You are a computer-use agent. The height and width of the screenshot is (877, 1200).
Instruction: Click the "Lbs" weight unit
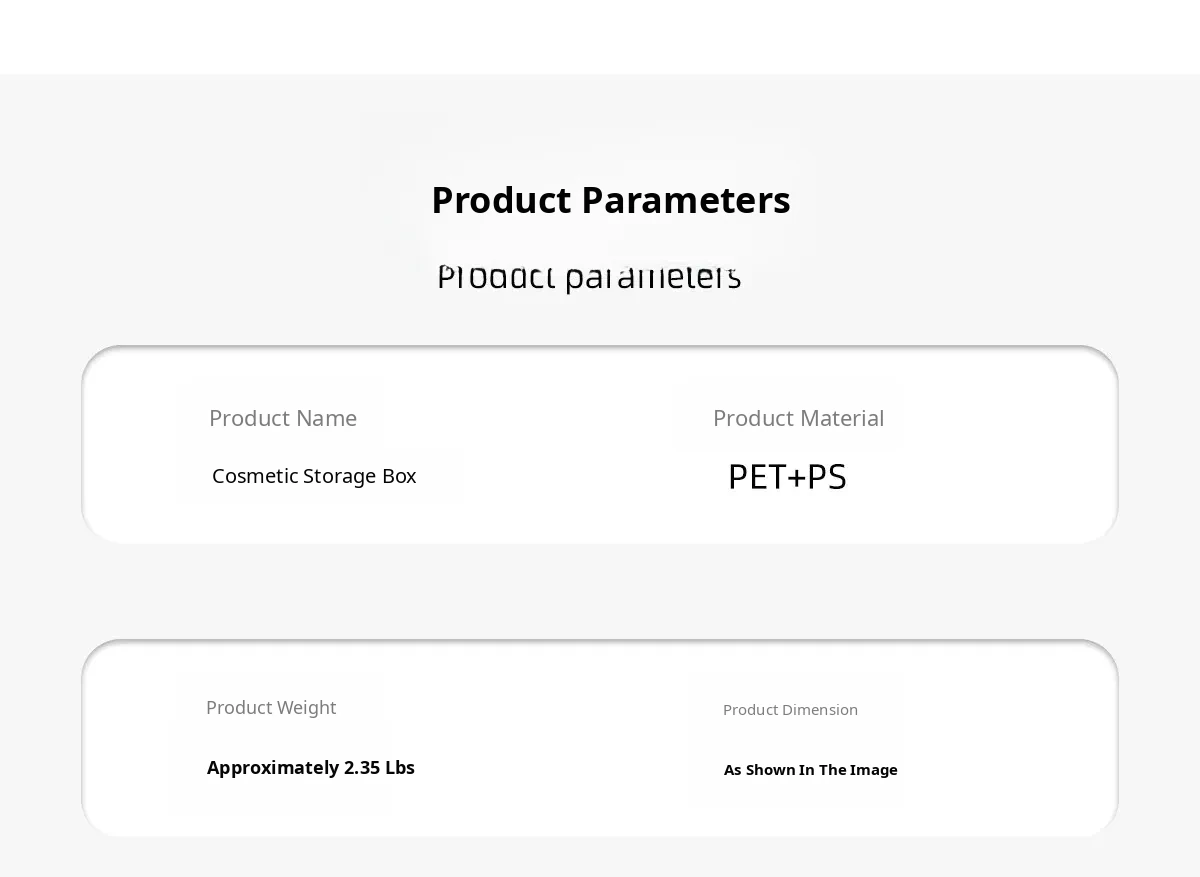[x=400, y=768]
